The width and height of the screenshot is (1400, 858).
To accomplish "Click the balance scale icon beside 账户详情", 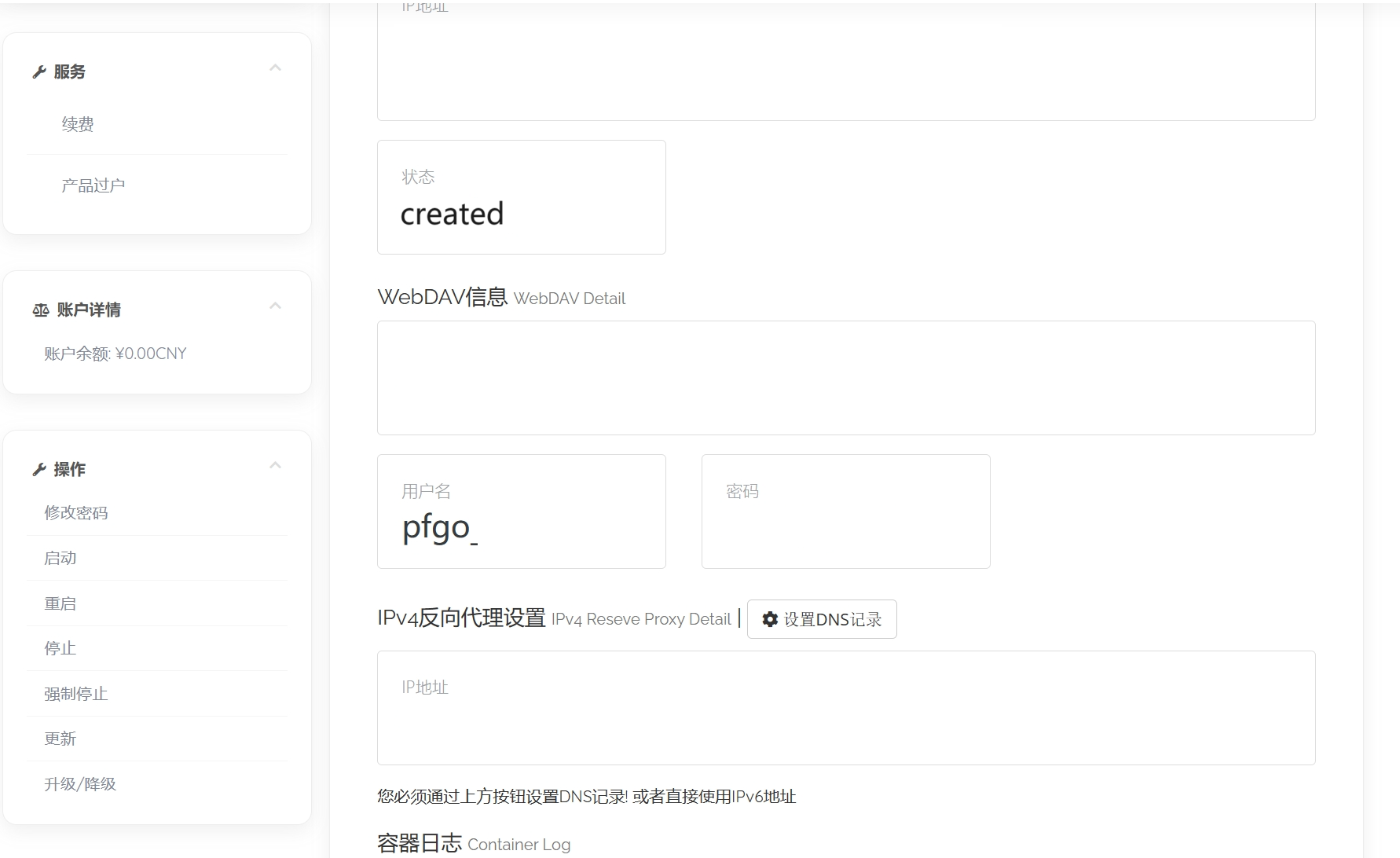I will click(41, 310).
